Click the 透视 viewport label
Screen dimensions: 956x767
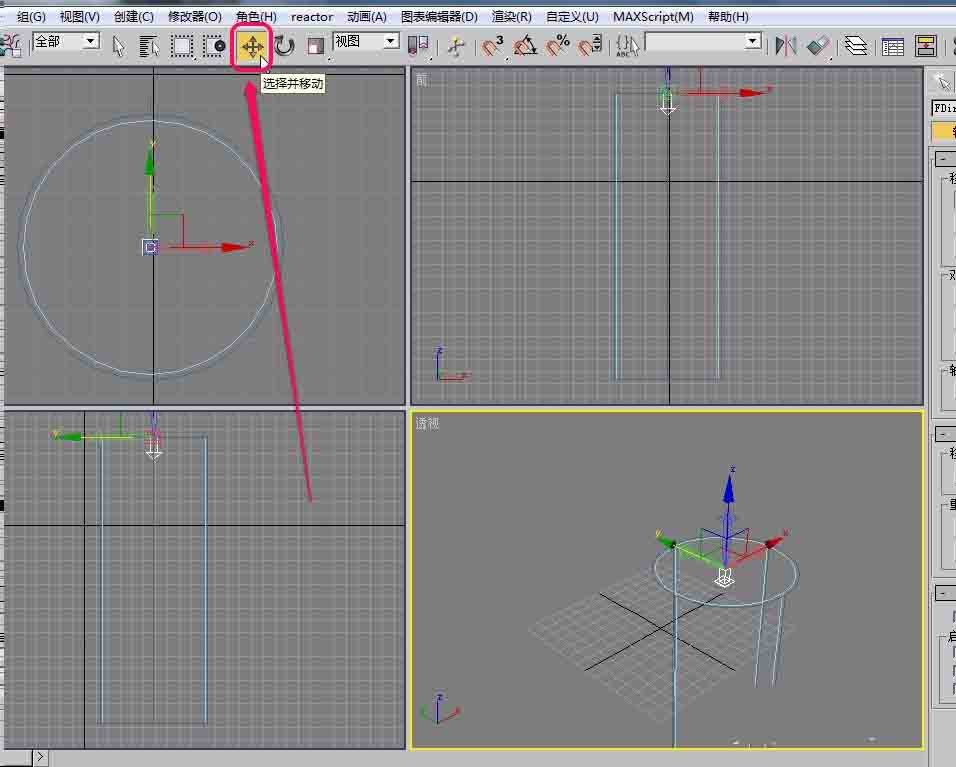point(427,424)
